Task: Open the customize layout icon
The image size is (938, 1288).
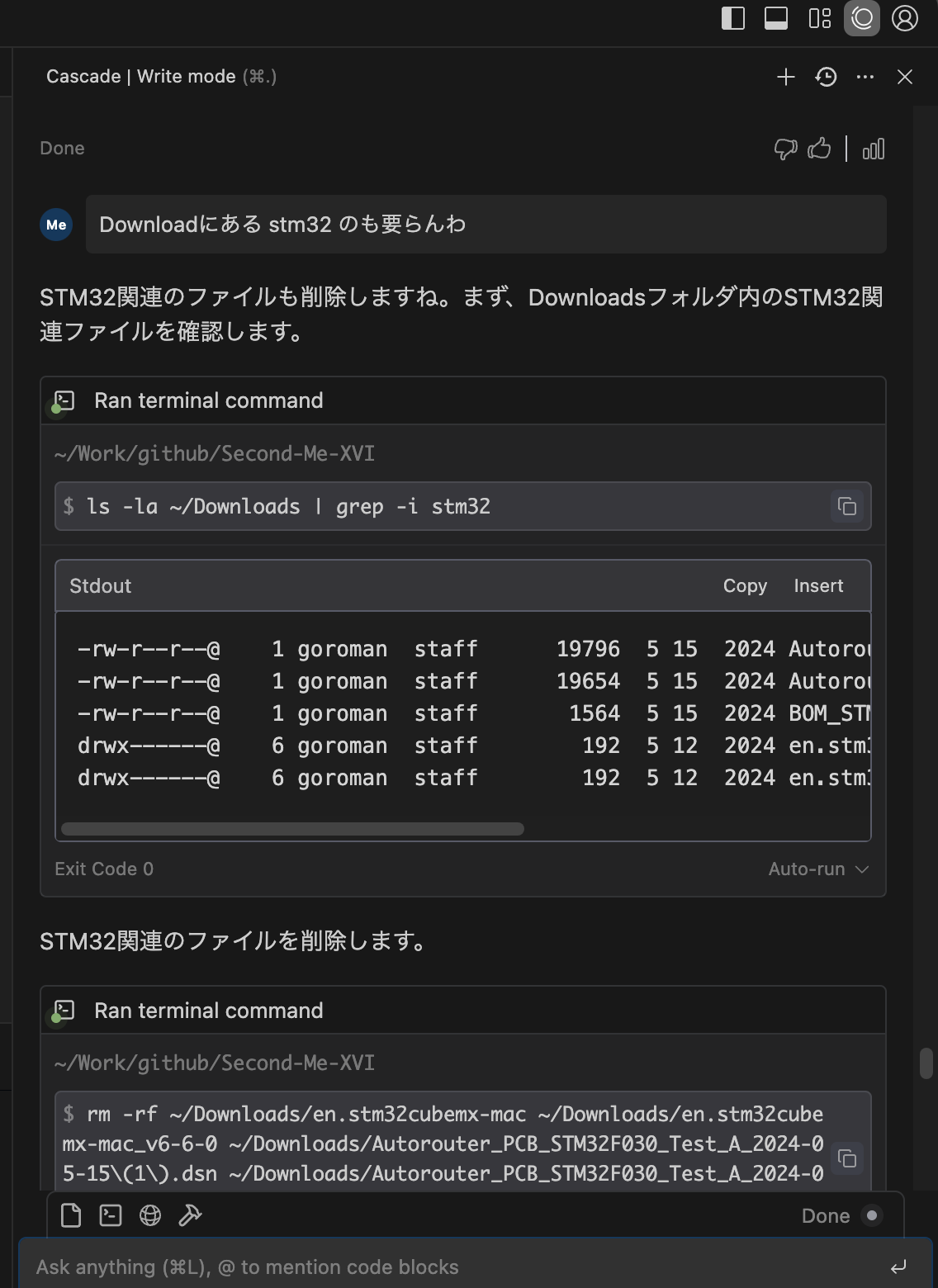Action: 820,18
